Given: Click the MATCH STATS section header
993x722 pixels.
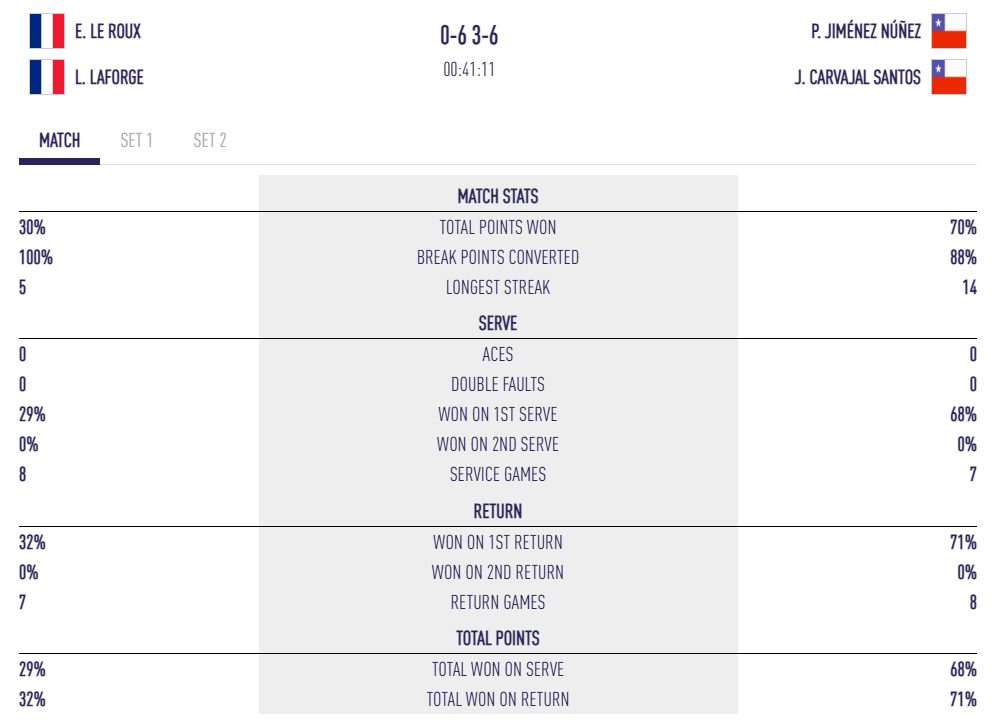Looking at the screenshot, I should 497,197.
